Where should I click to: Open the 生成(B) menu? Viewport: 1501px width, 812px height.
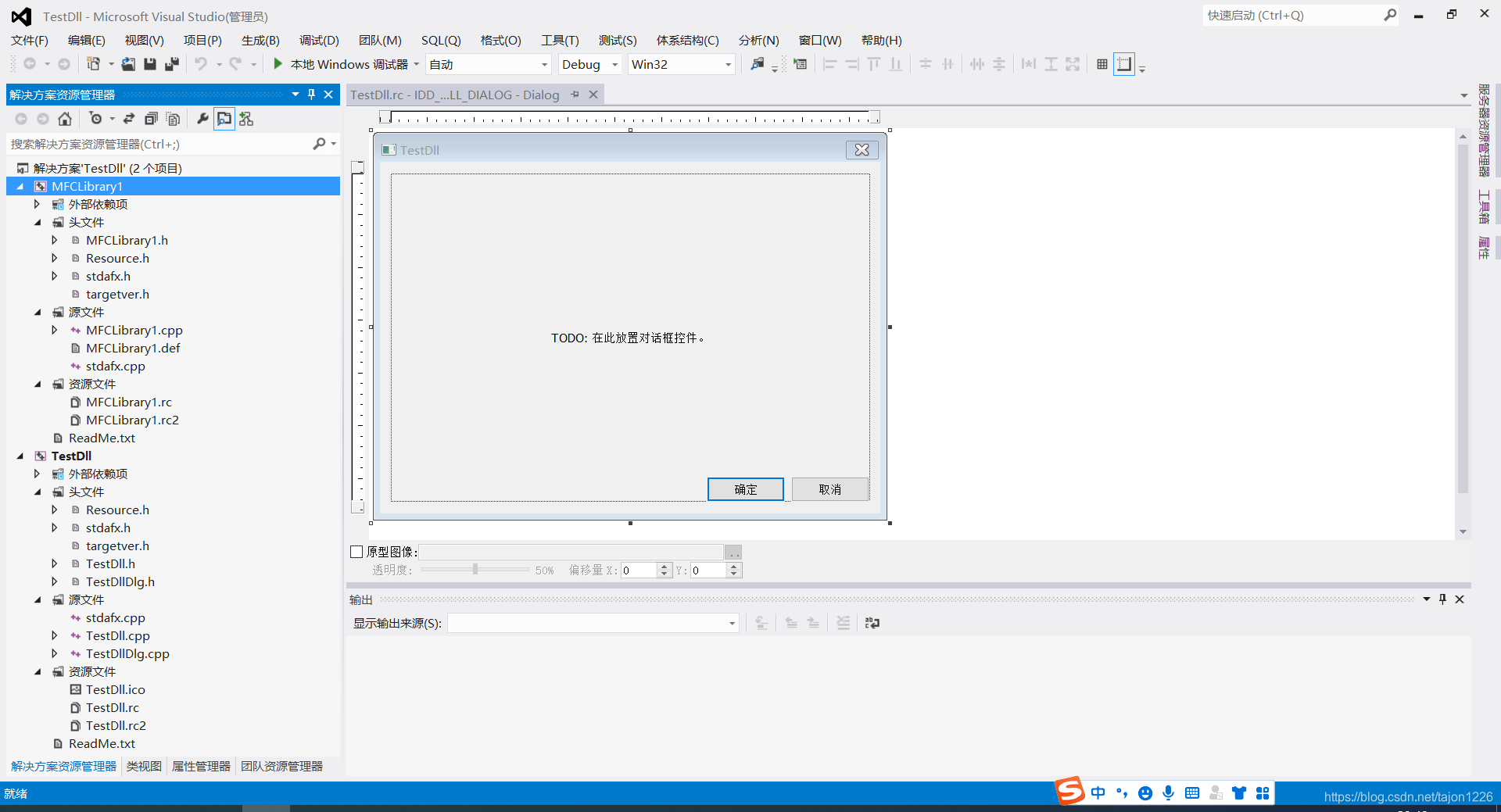pos(260,41)
